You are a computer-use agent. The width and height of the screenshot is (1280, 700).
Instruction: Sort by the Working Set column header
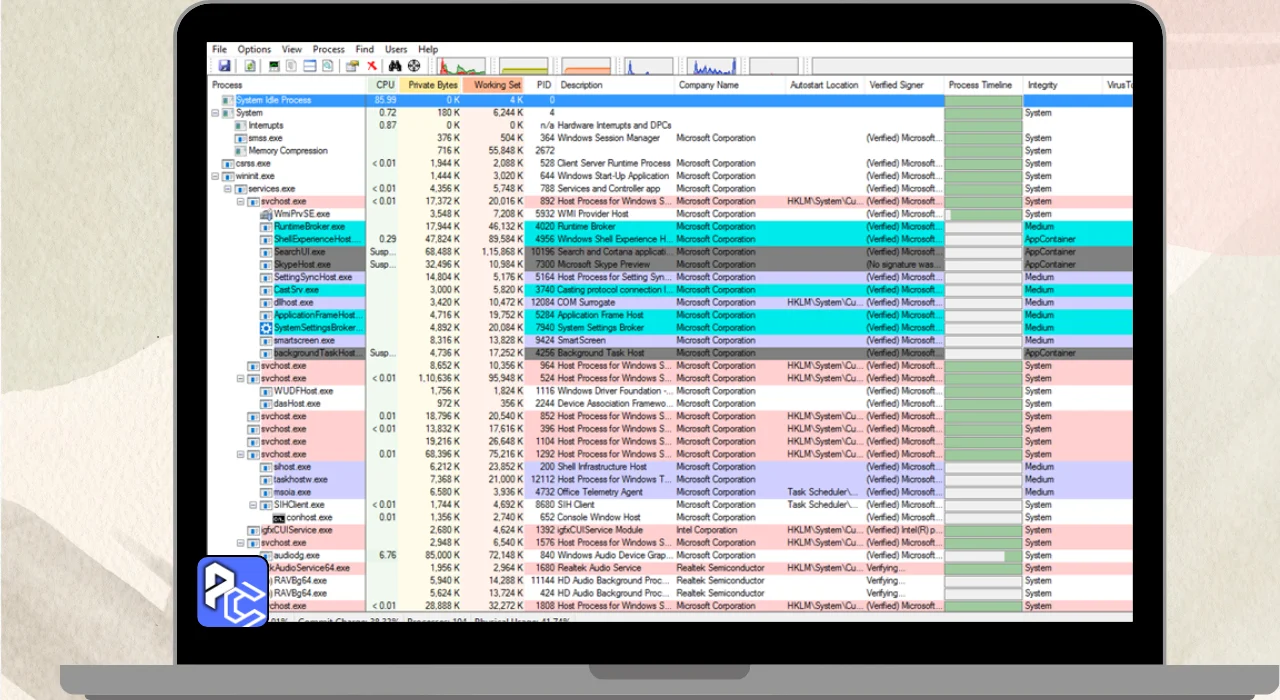click(496, 85)
